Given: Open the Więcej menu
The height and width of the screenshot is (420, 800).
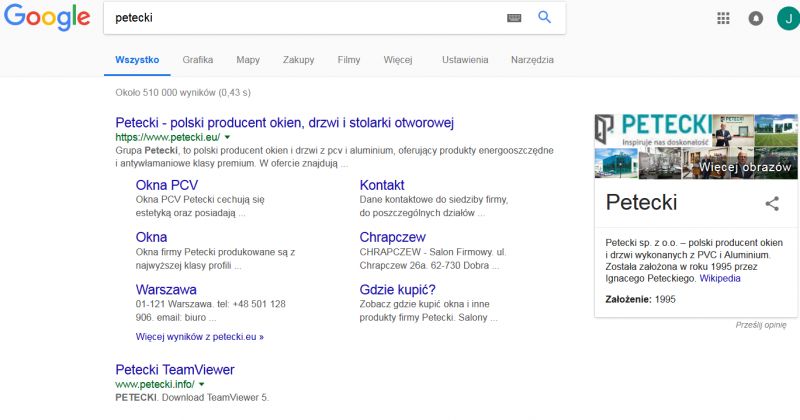Looking at the screenshot, I should pyautogui.click(x=397, y=60).
